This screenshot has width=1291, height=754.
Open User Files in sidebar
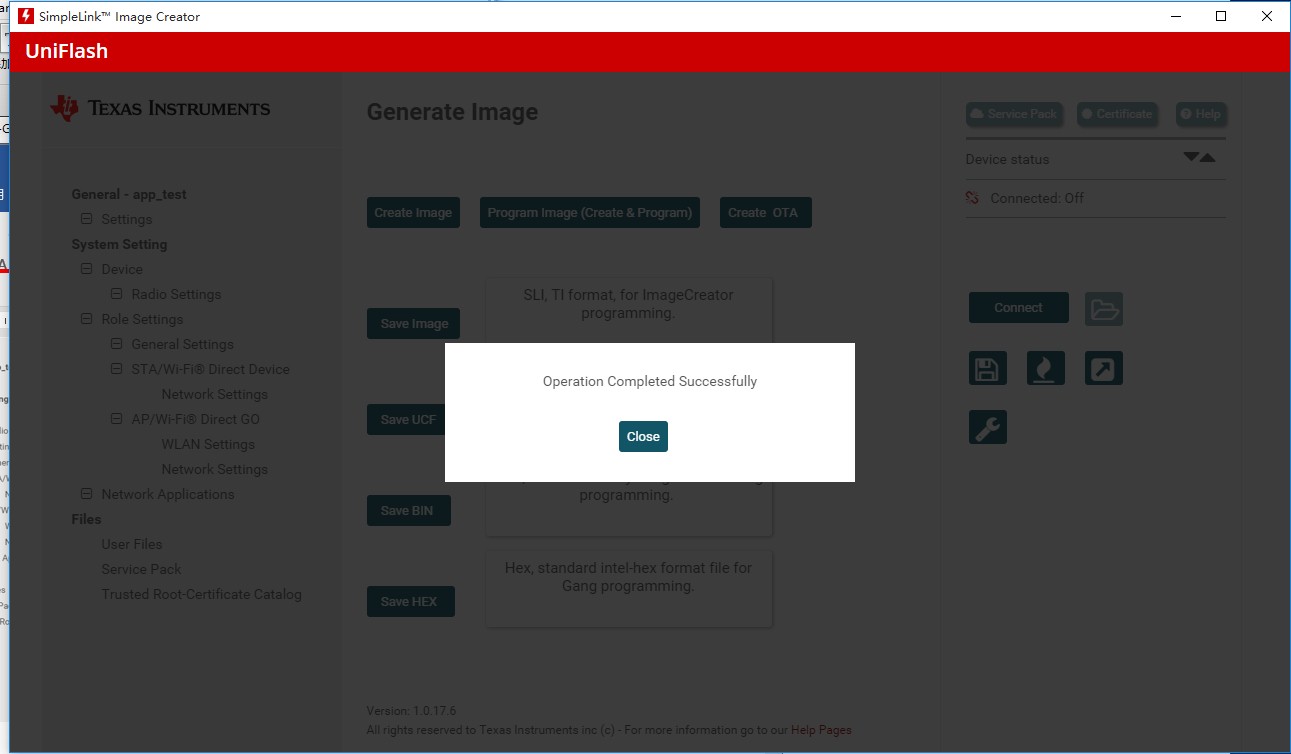coord(131,544)
